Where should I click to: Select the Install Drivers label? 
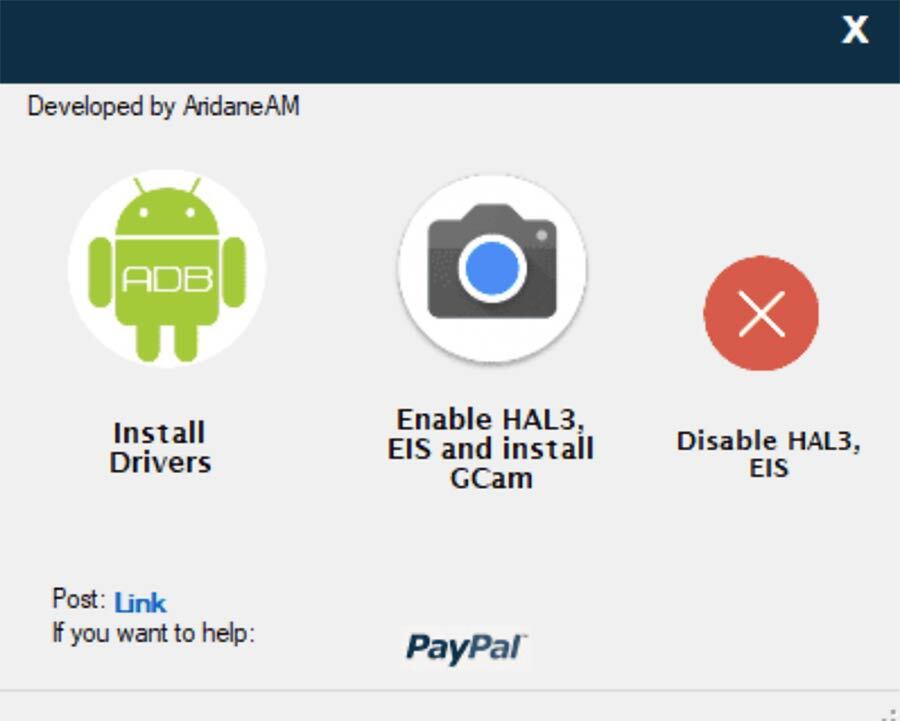tap(160, 448)
